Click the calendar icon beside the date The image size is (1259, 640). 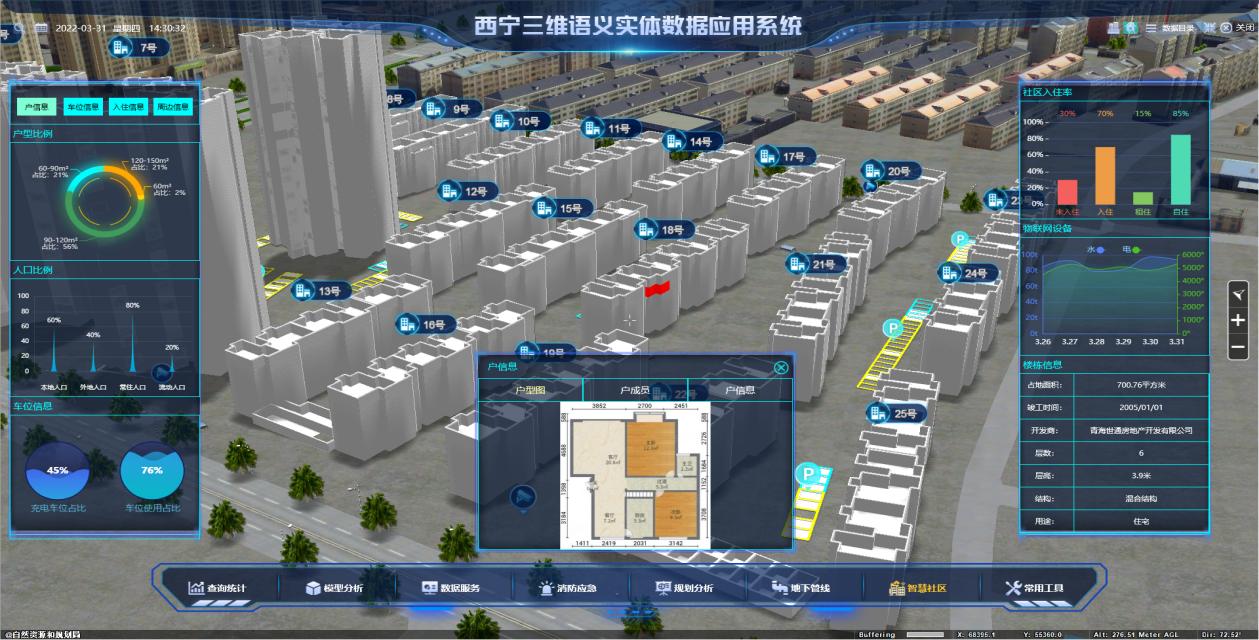tap(41, 28)
